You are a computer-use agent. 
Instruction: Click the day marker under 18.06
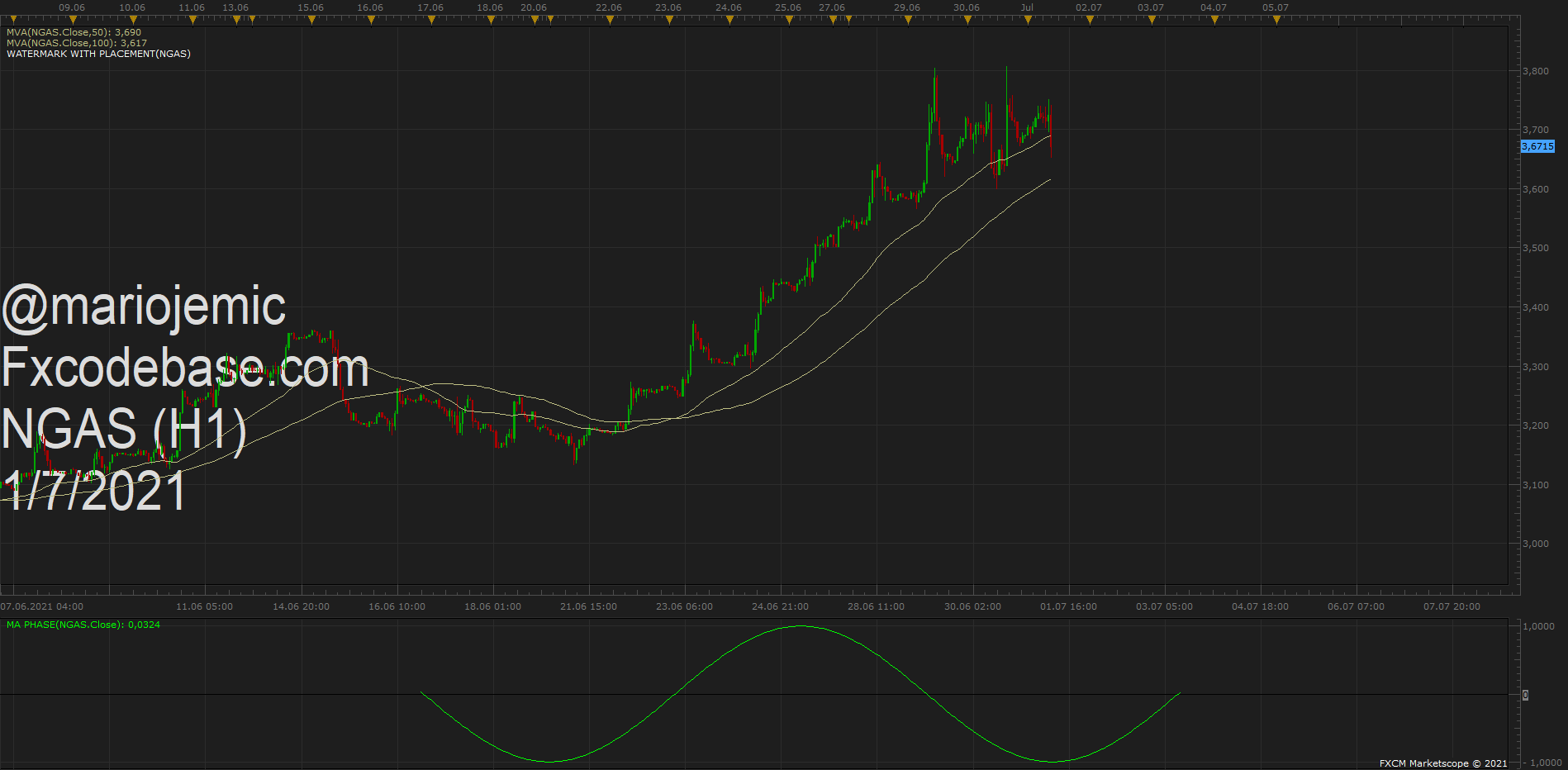click(491, 20)
